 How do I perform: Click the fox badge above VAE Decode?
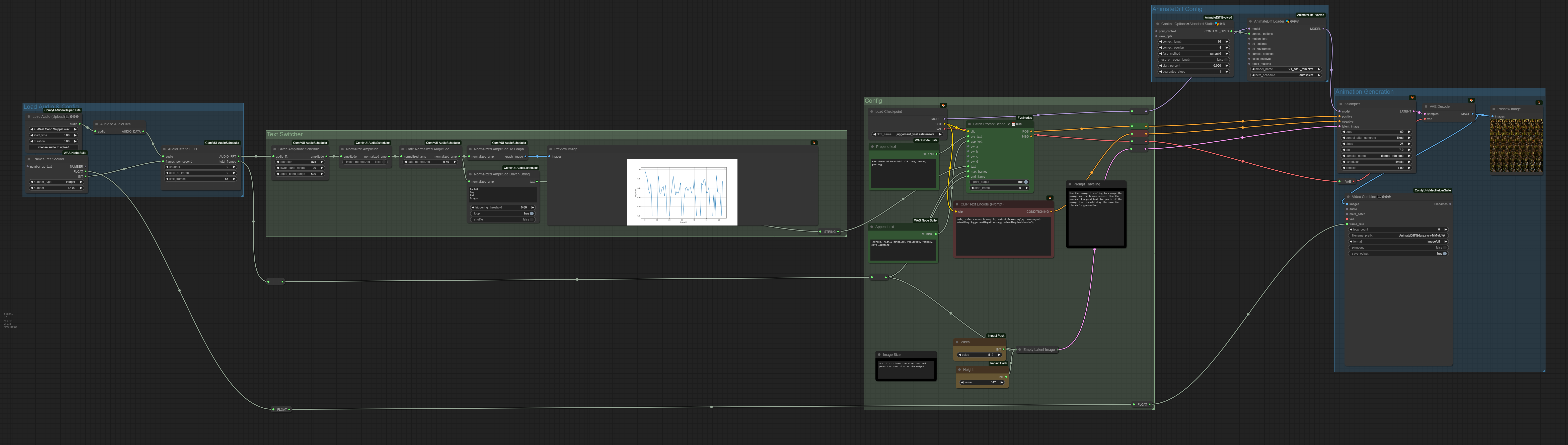coord(1471,100)
